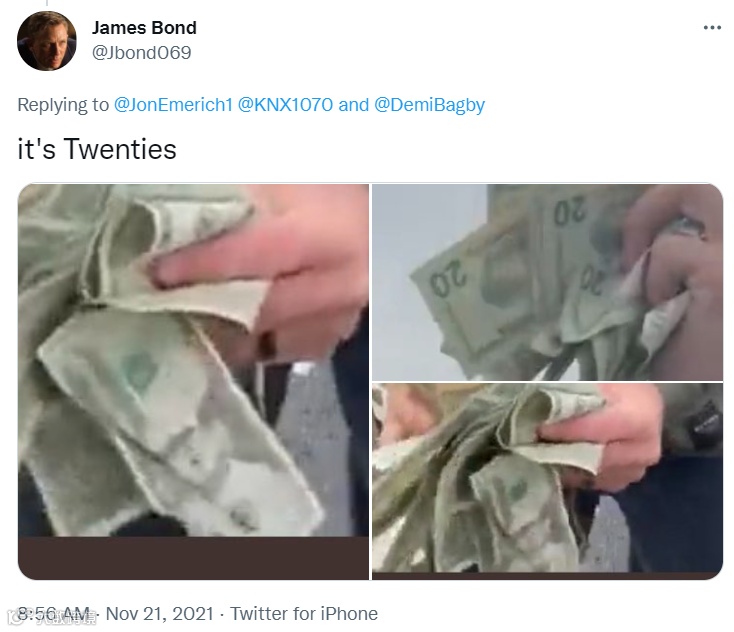Open the @Jbond069 handle profile
The width and height of the screenshot is (734, 632).
click(x=141, y=52)
